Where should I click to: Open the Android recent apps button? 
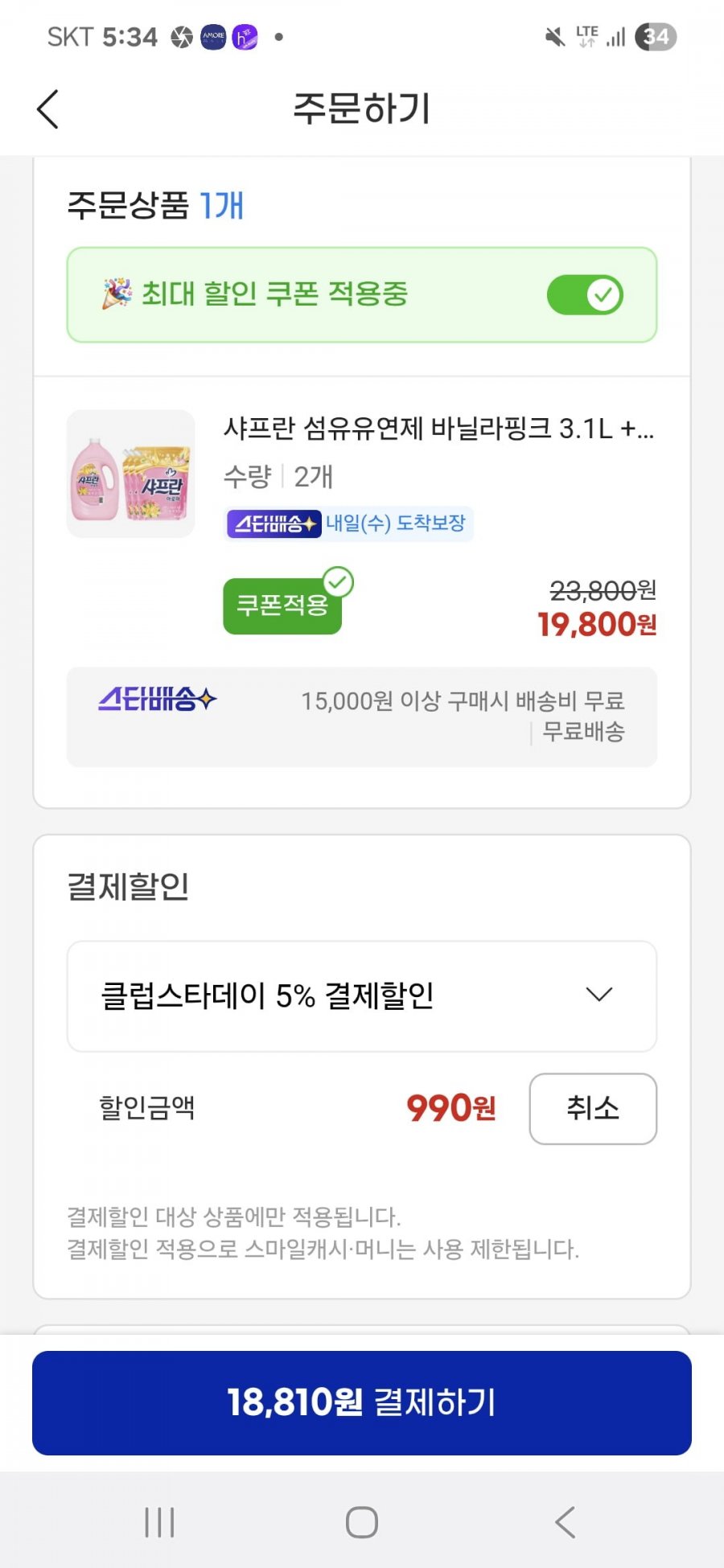click(x=159, y=1522)
